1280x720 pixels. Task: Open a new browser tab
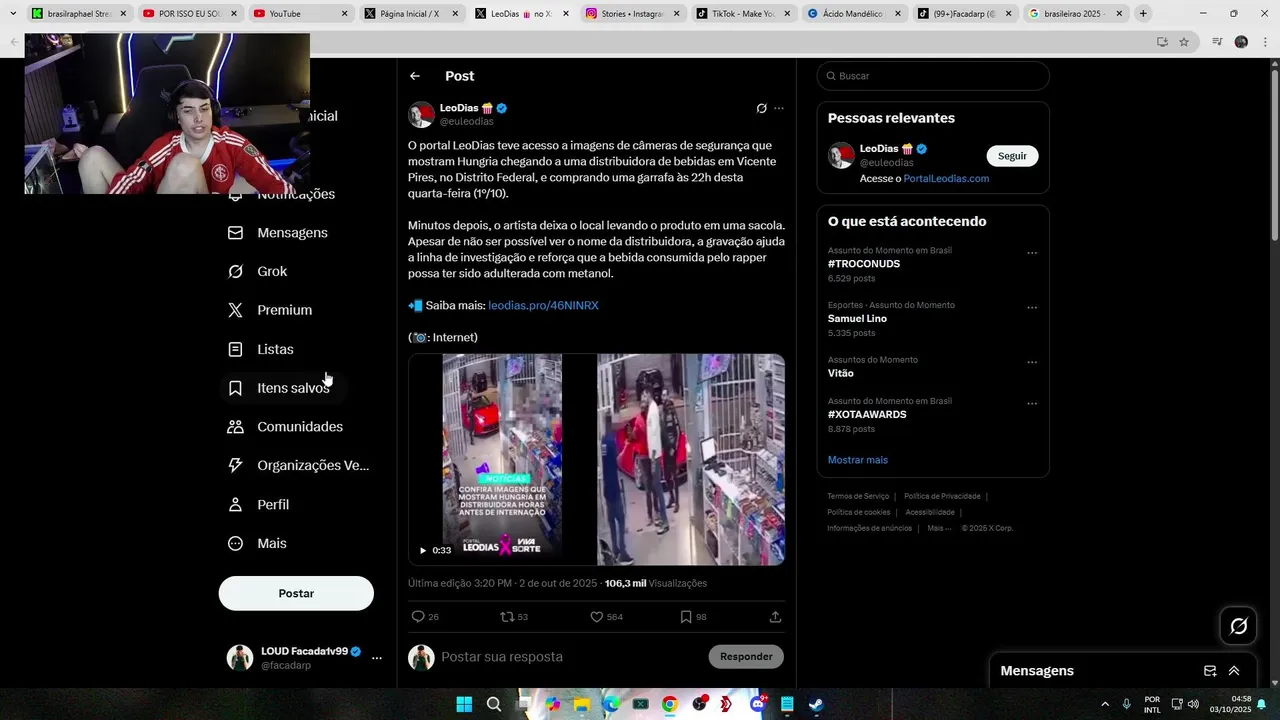(x=1143, y=14)
